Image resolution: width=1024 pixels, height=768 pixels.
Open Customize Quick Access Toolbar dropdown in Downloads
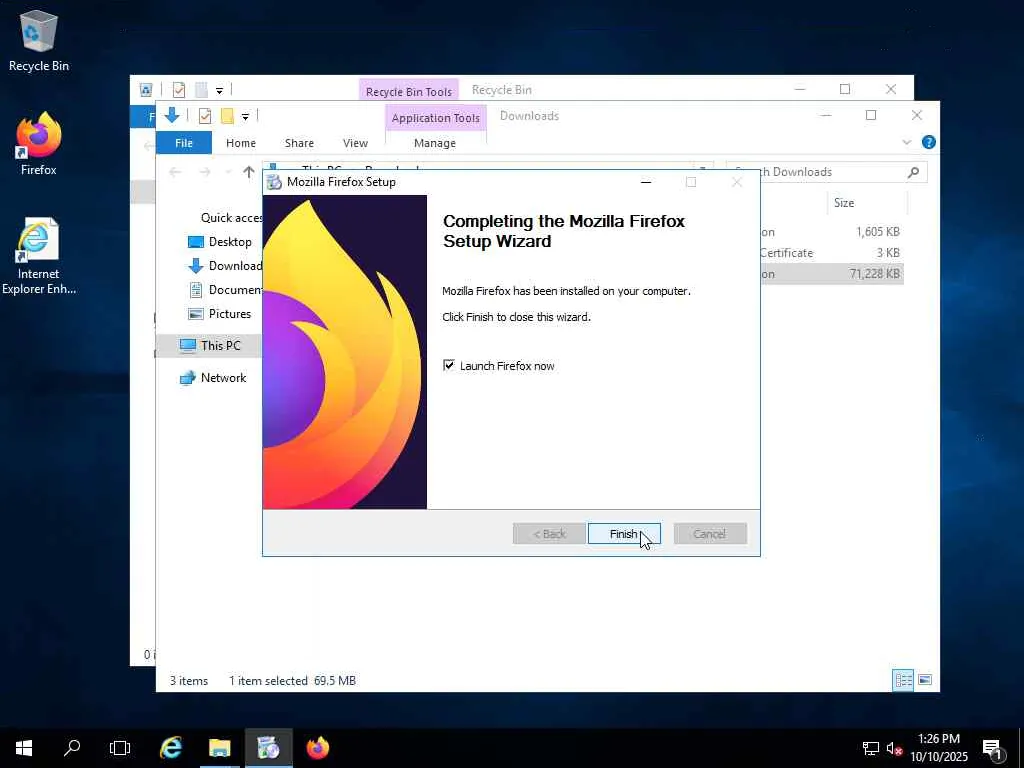tap(245, 117)
